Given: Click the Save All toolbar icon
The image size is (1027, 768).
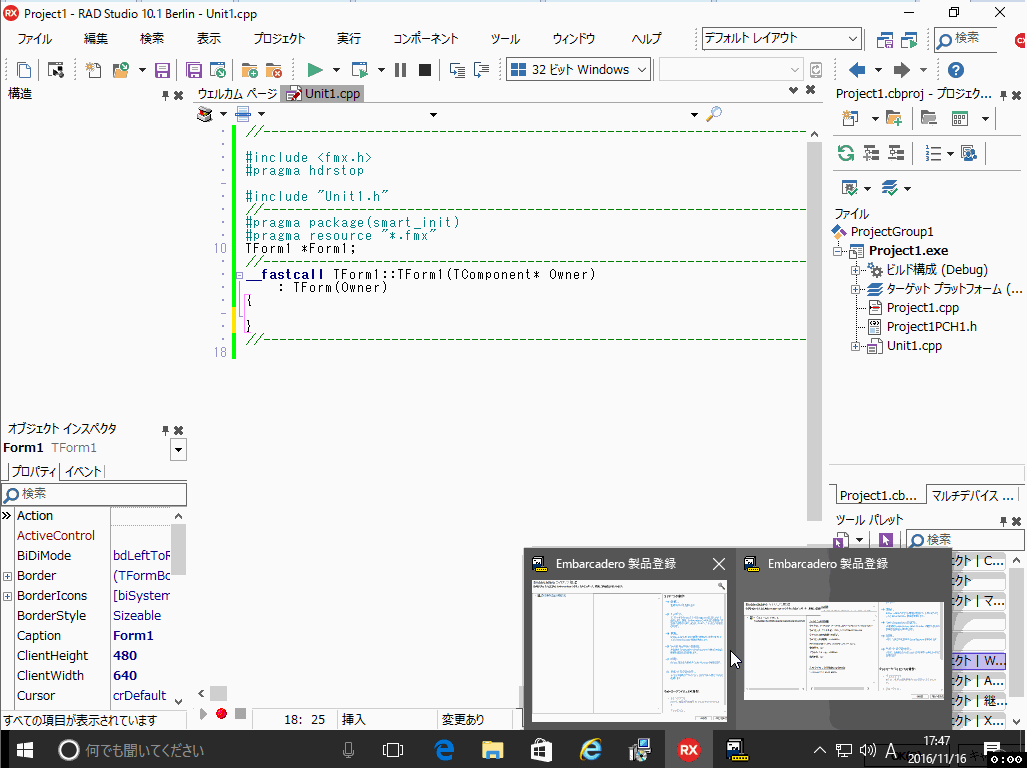Looking at the screenshot, I should (195, 69).
